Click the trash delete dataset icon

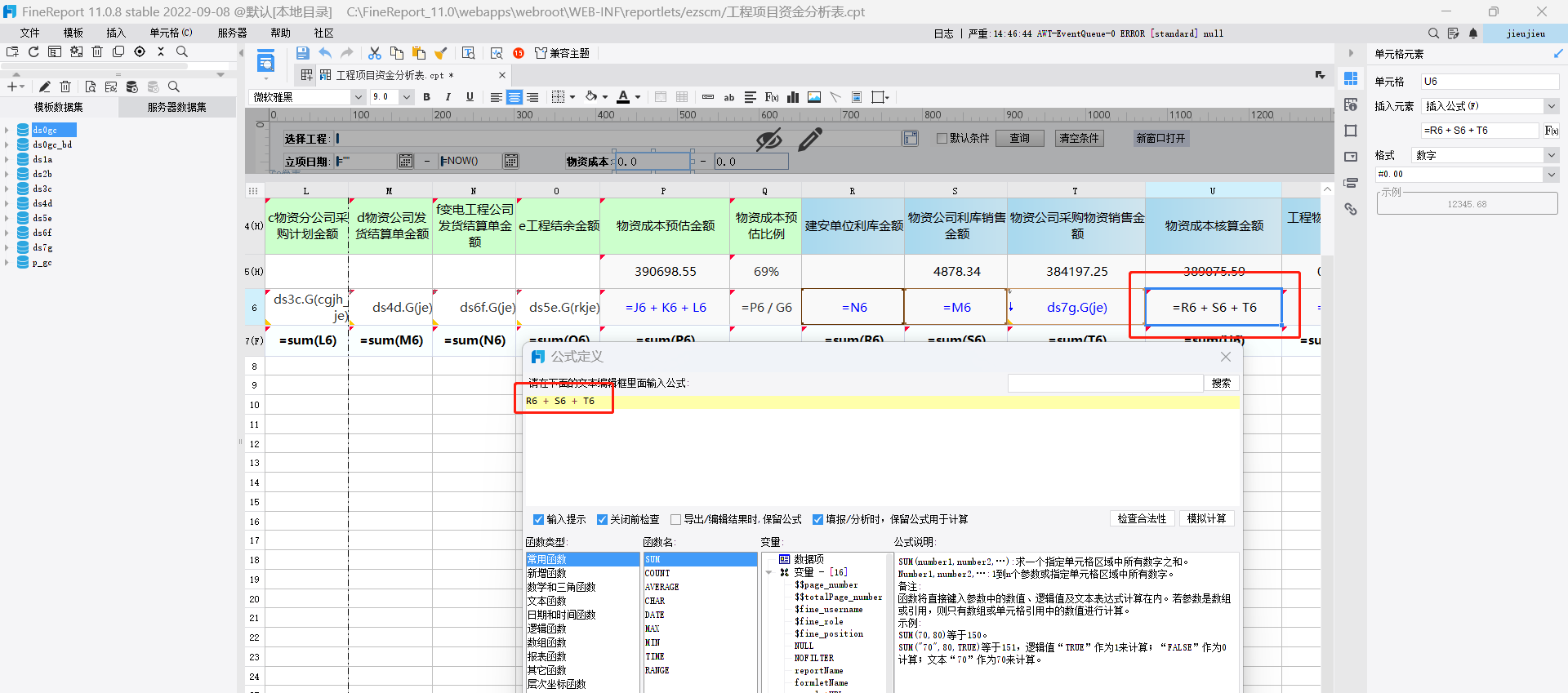[x=66, y=87]
